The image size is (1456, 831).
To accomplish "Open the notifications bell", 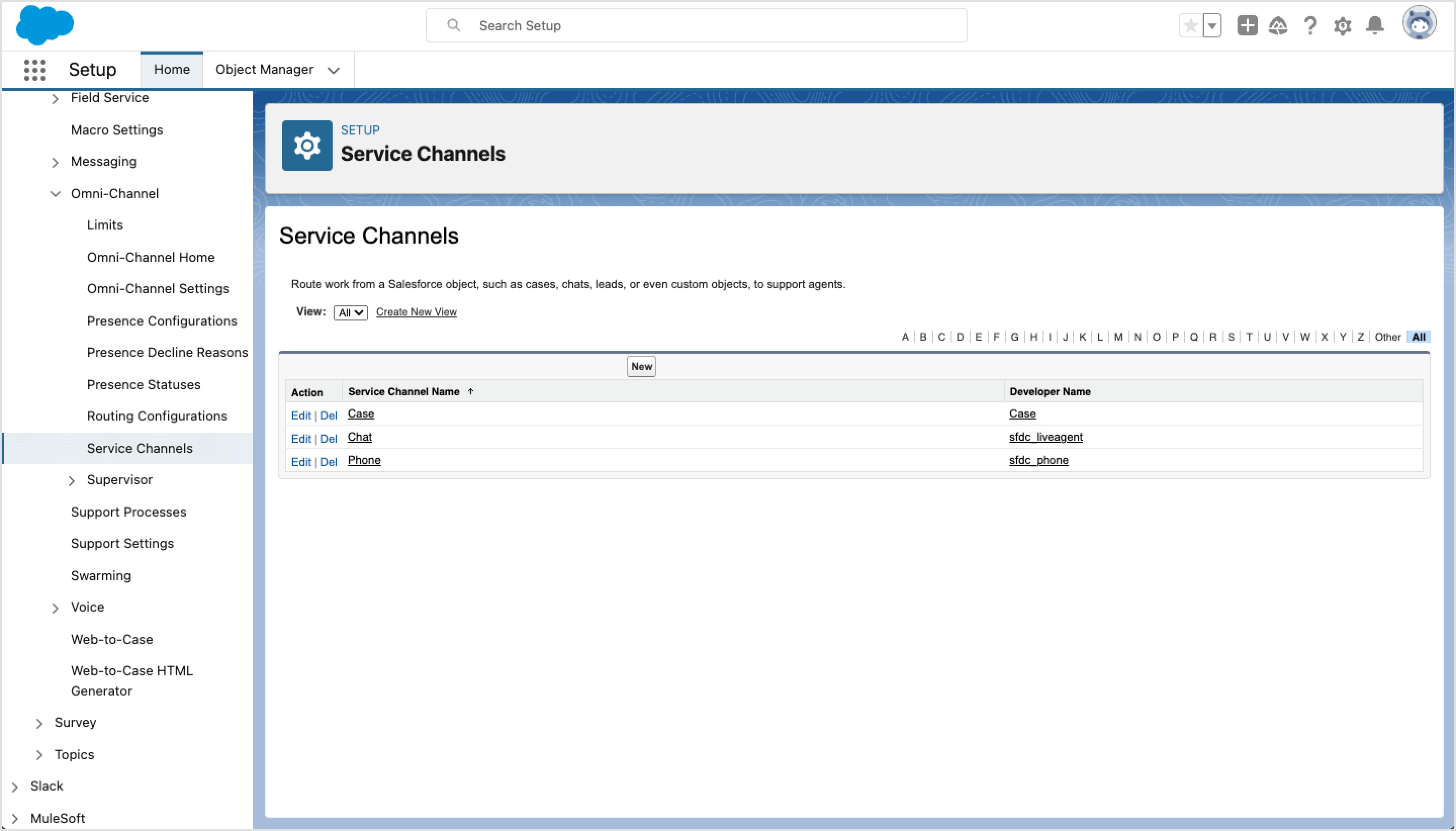I will tap(1375, 26).
